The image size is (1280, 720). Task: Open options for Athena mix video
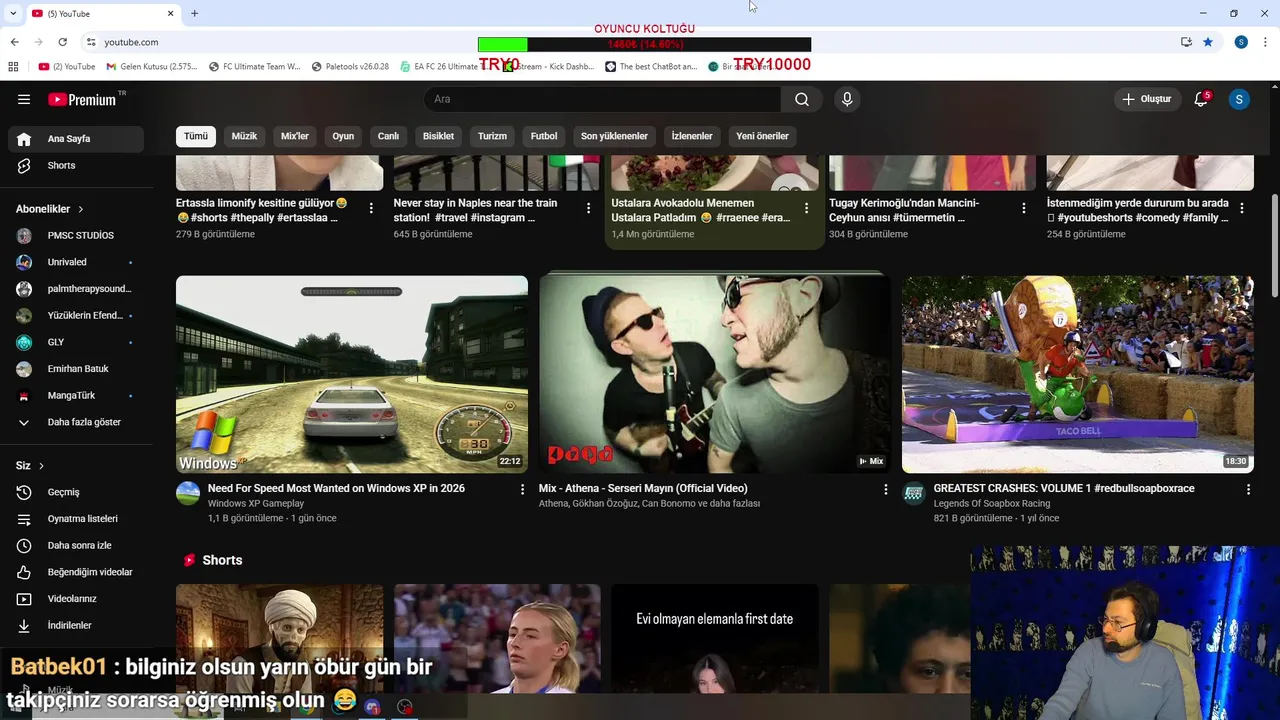pos(885,489)
